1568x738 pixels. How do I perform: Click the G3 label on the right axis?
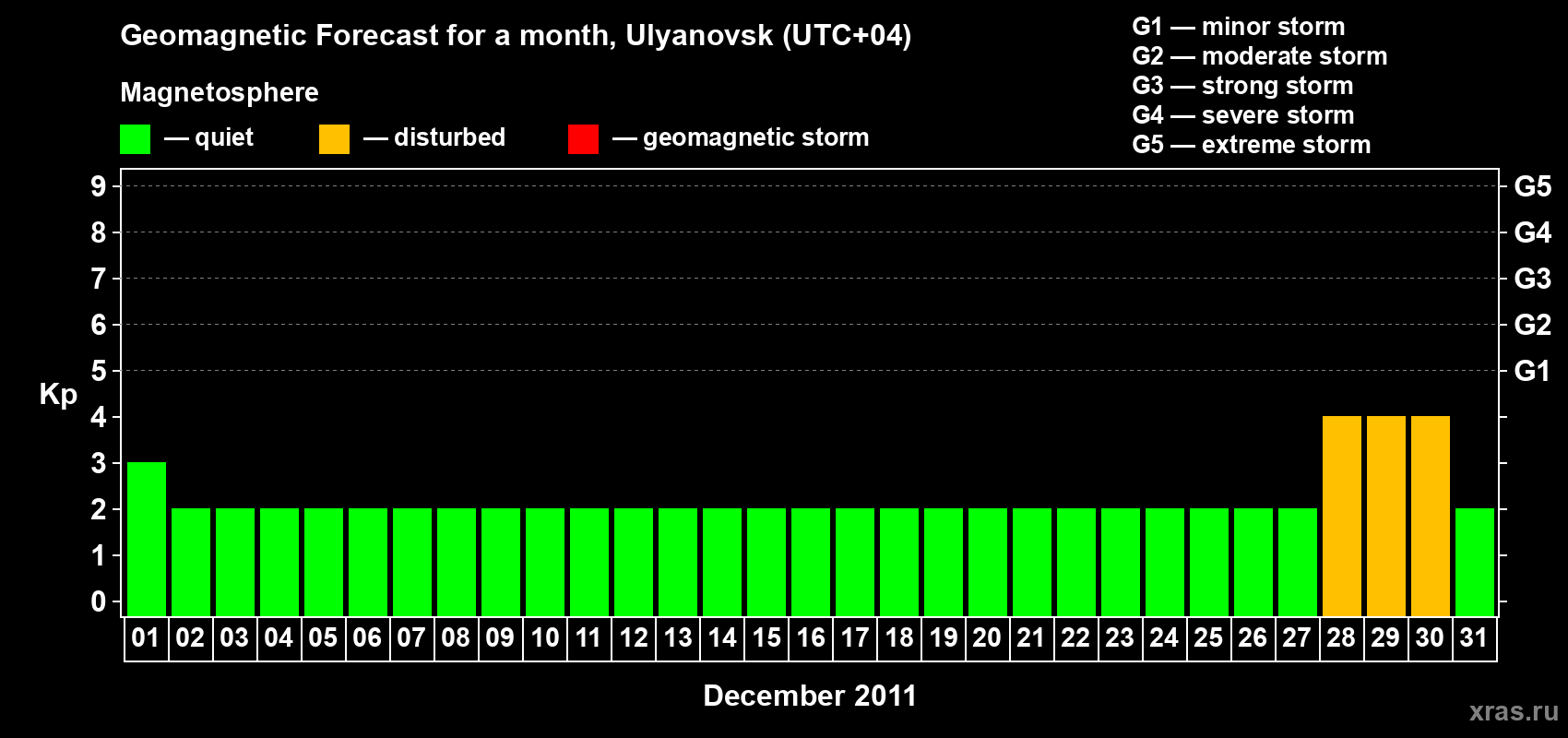(1533, 279)
